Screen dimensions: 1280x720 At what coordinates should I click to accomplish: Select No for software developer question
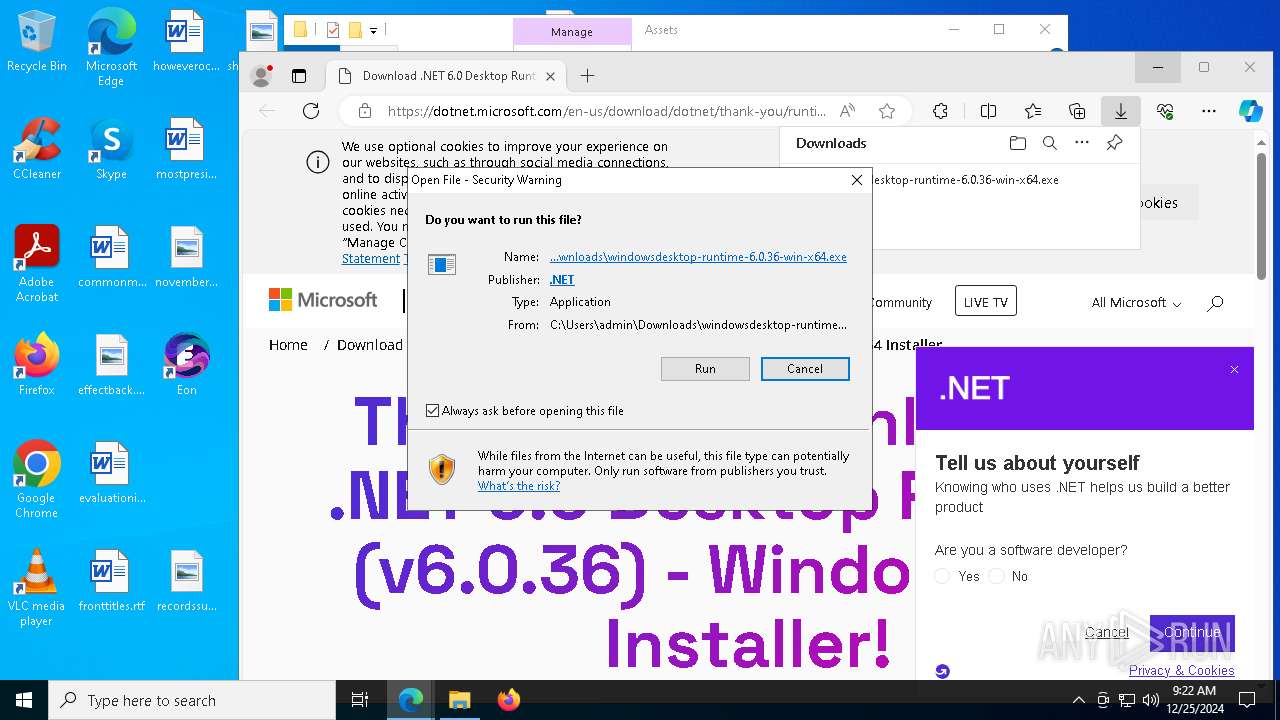pyautogui.click(x=996, y=576)
